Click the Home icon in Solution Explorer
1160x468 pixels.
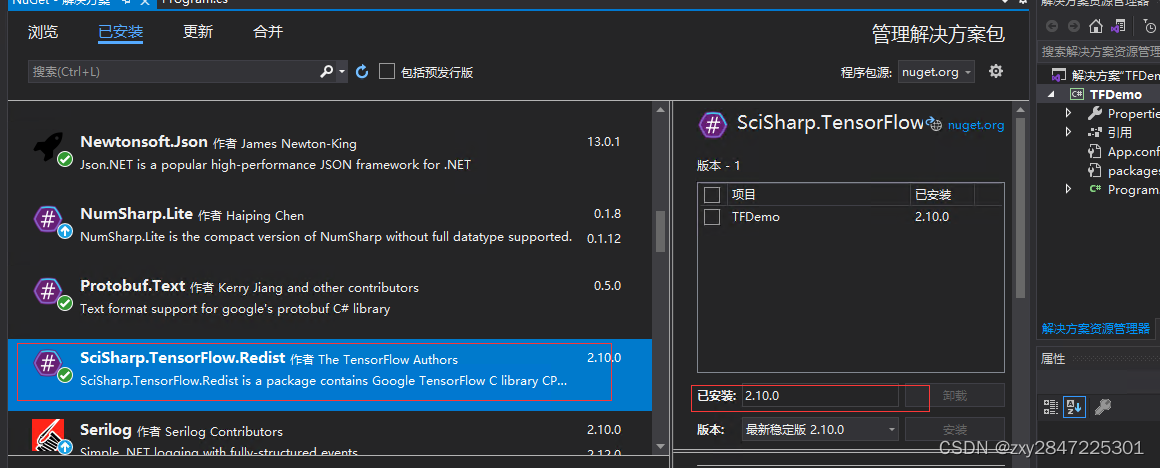[x=1096, y=27]
